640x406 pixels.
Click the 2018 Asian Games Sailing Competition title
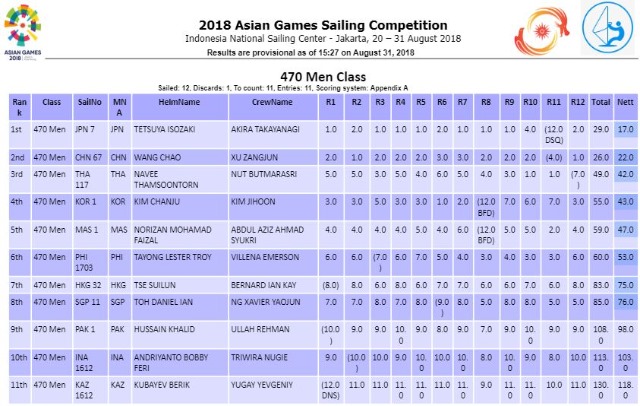pyautogui.click(x=322, y=23)
